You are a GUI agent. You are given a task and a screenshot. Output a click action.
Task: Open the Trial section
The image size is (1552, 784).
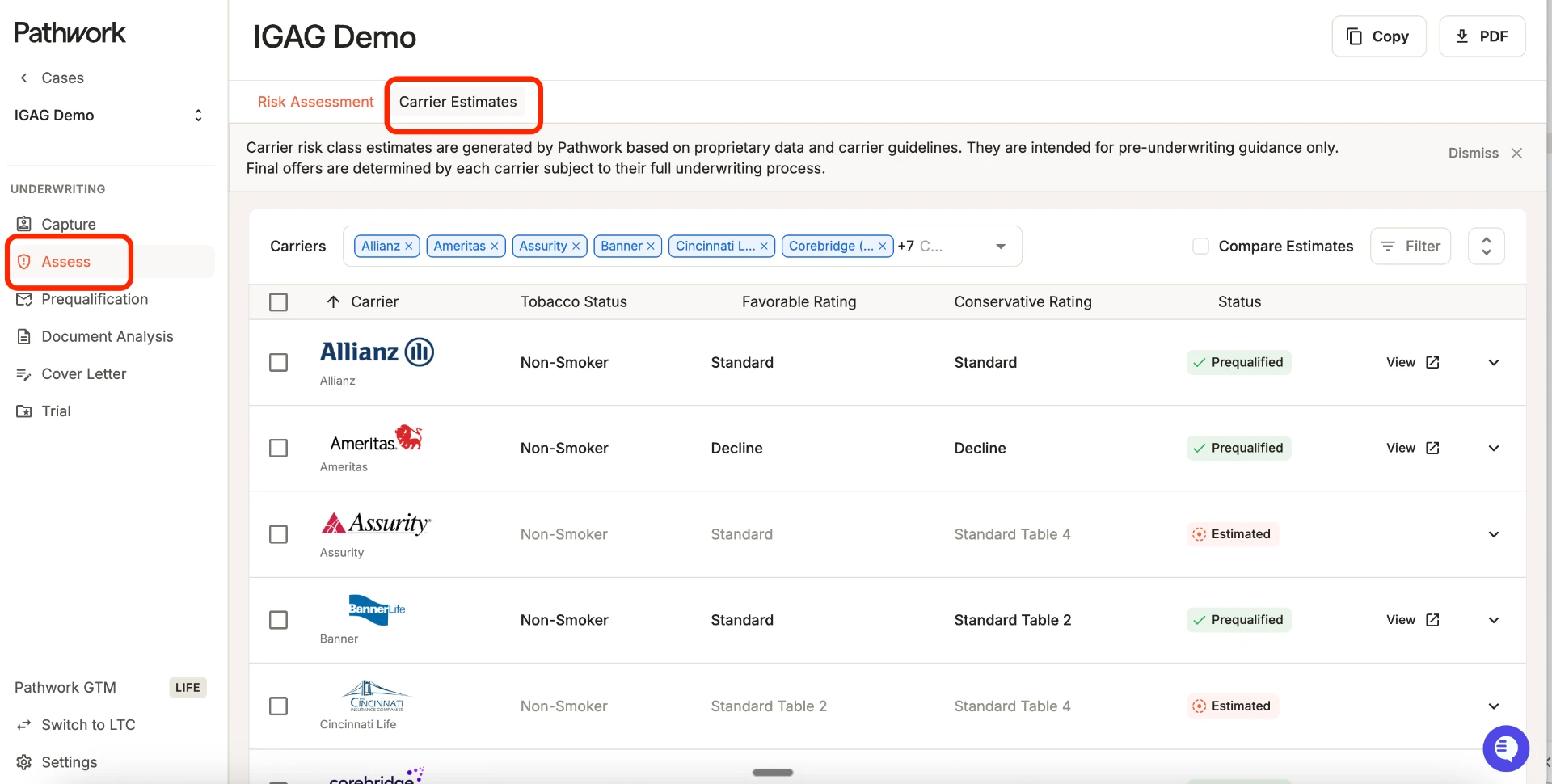(56, 411)
